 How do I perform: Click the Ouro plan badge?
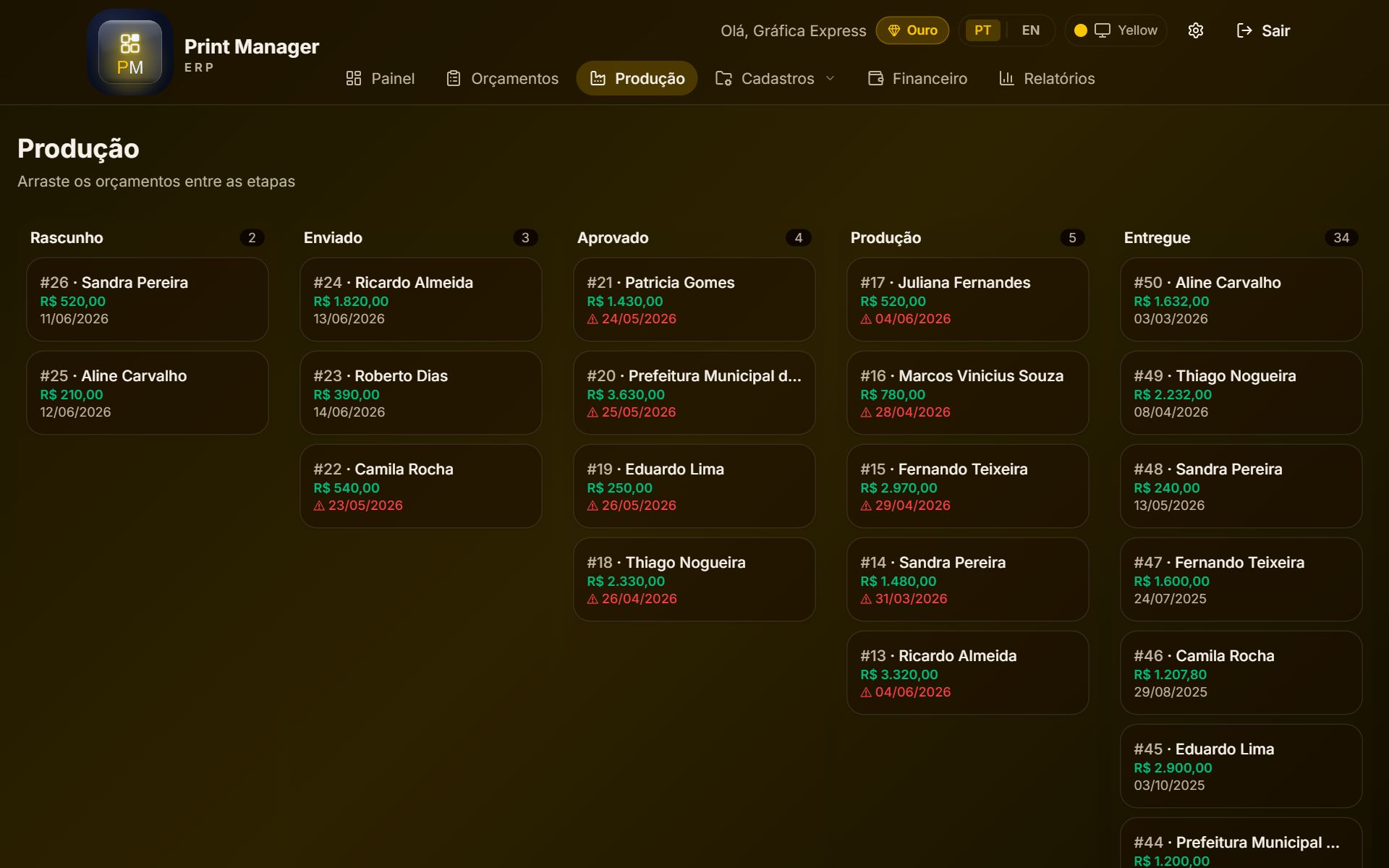tap(912, 30)
